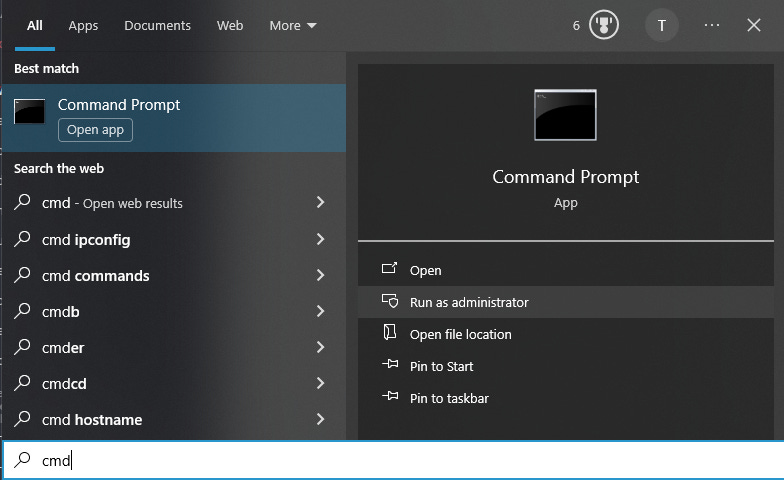Click the Run as administrator shield icon

tap(390, 300)
